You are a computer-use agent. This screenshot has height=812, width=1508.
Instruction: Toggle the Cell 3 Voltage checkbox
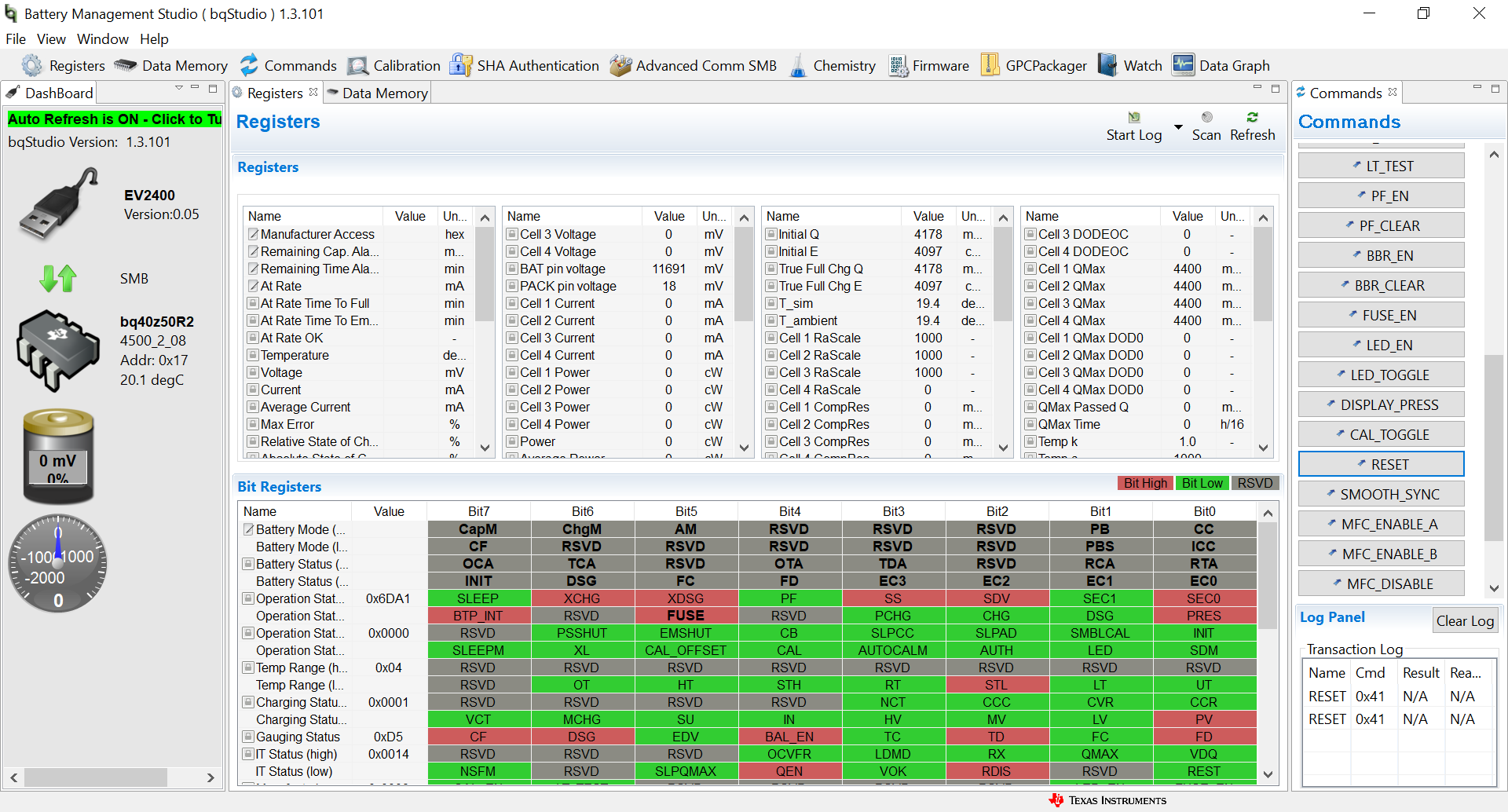point(512,234)
